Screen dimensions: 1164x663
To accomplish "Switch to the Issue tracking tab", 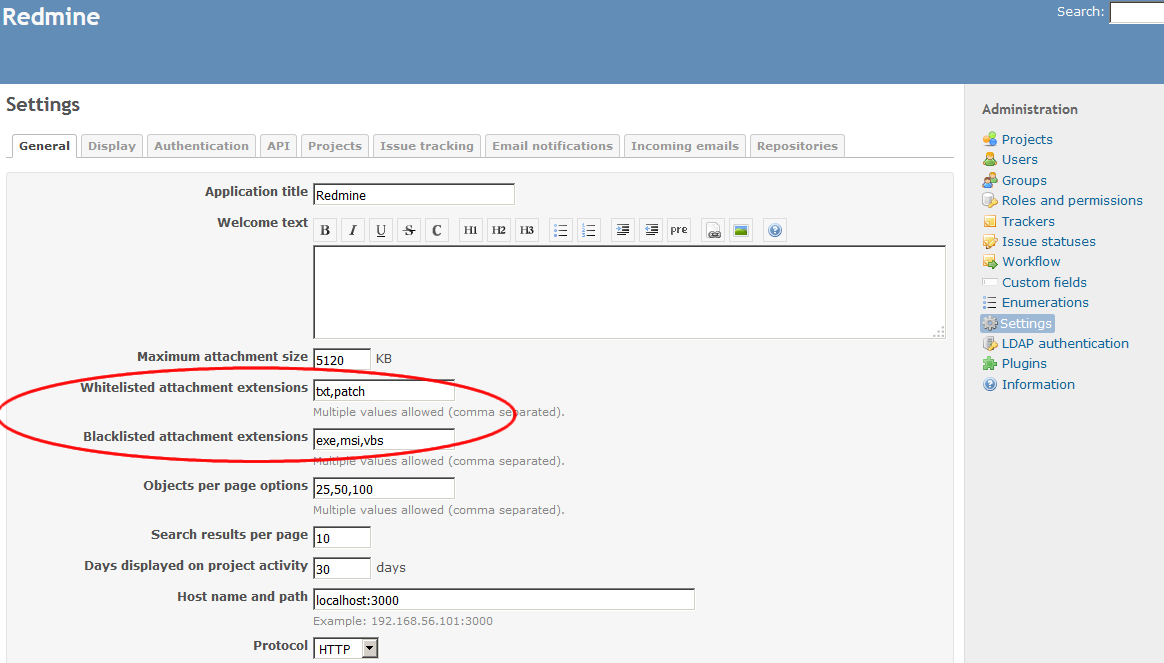I will (x=427, y=146).
